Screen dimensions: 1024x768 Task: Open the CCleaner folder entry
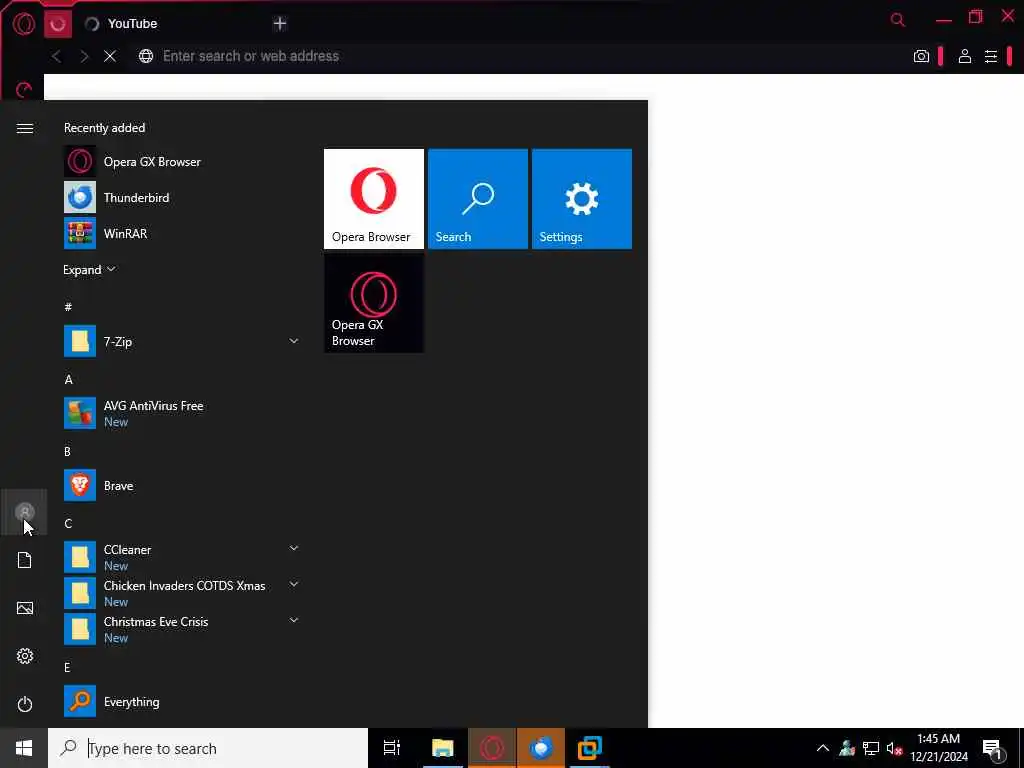tap(183, 557)
